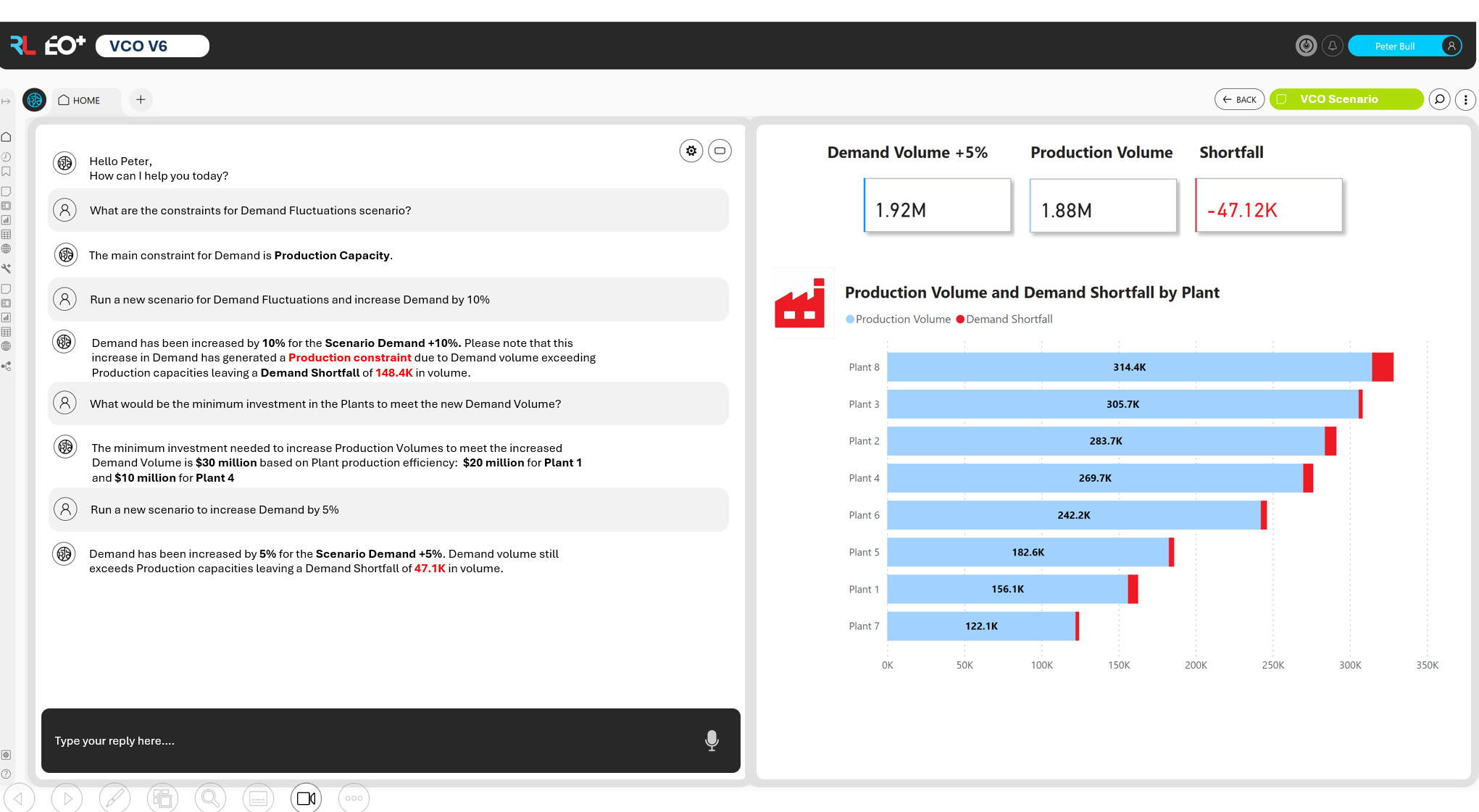
Task: Click the microphone icon in reply box
Action: (712, 740)
